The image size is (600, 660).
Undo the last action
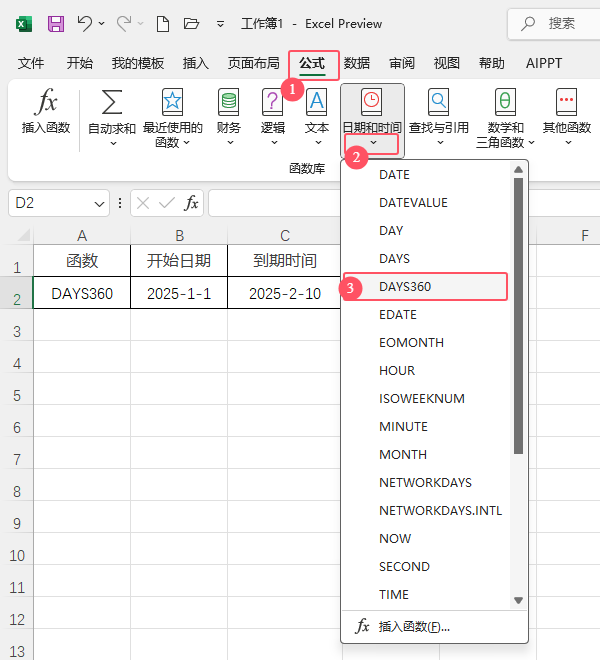[85, 23]
